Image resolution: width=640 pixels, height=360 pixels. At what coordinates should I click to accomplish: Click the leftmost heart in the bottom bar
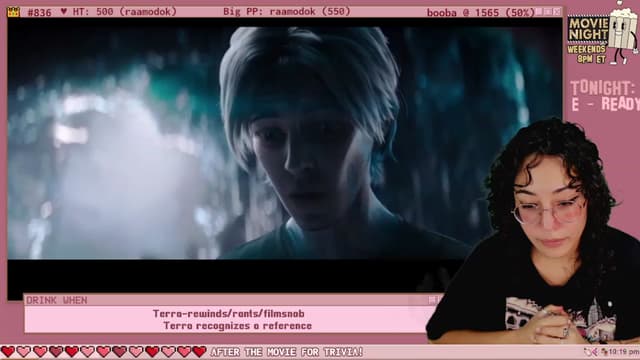pos(8,351)
